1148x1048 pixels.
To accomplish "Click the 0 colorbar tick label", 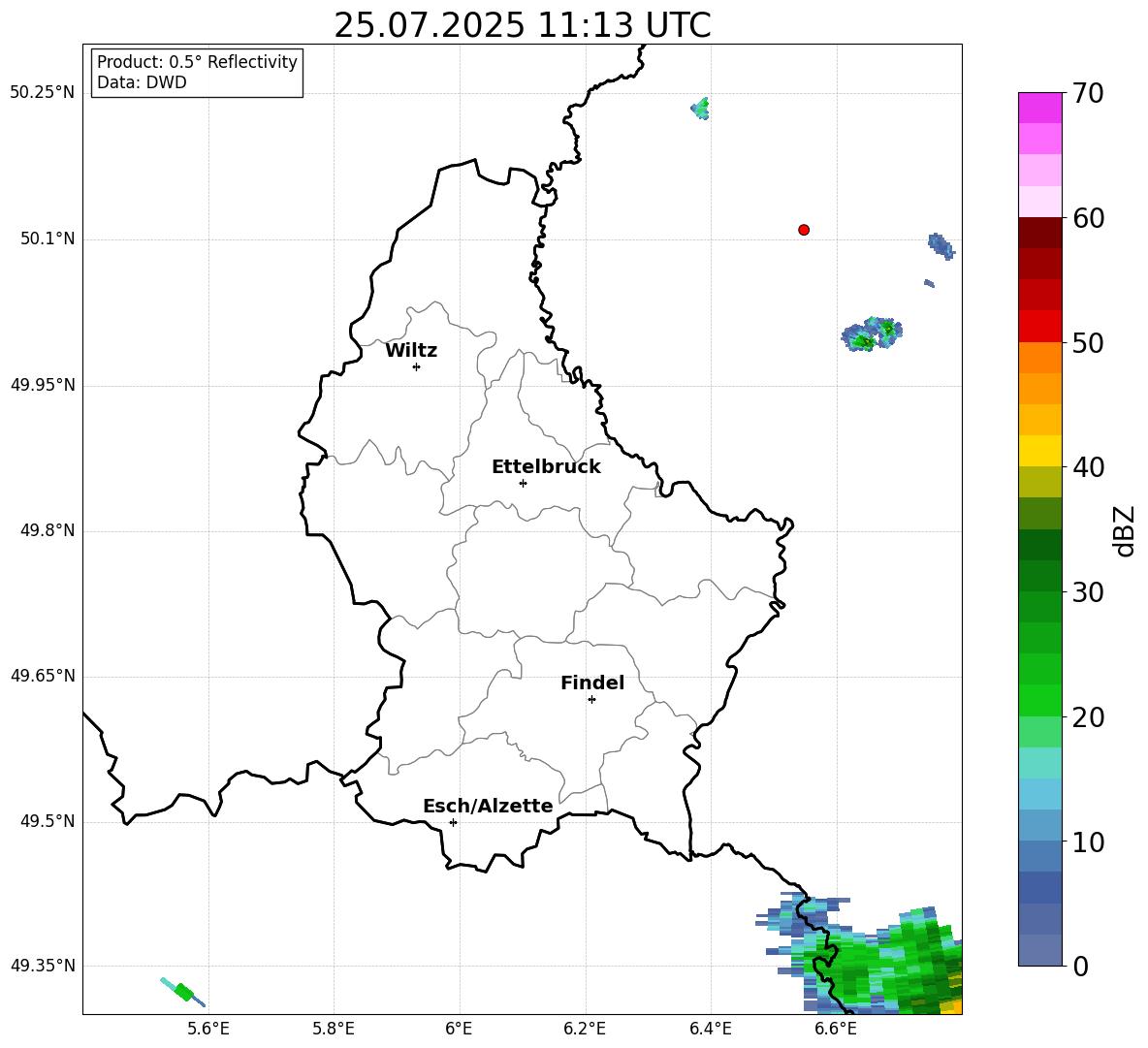I will (x=1080, y=966).
